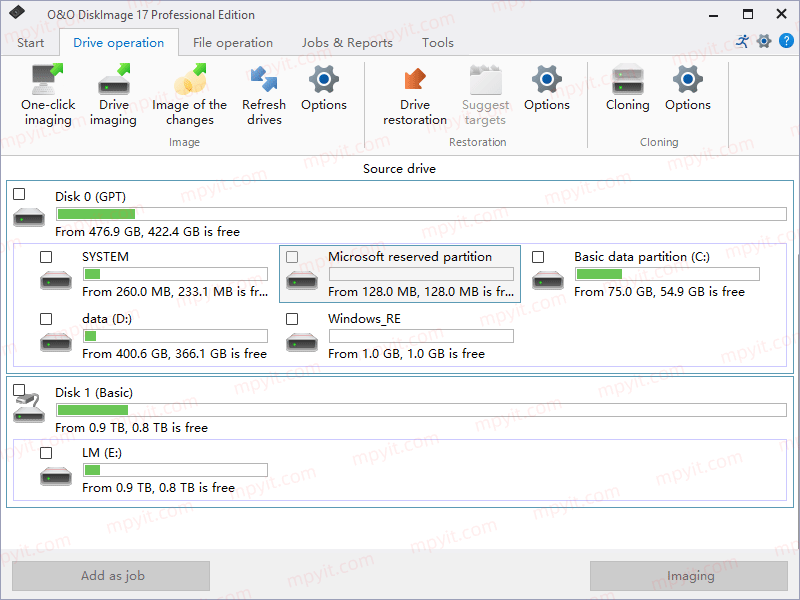The image size is (800, 600).
Task: Refresh drives list
Action: pyautogui.click(x=264, y=95)
